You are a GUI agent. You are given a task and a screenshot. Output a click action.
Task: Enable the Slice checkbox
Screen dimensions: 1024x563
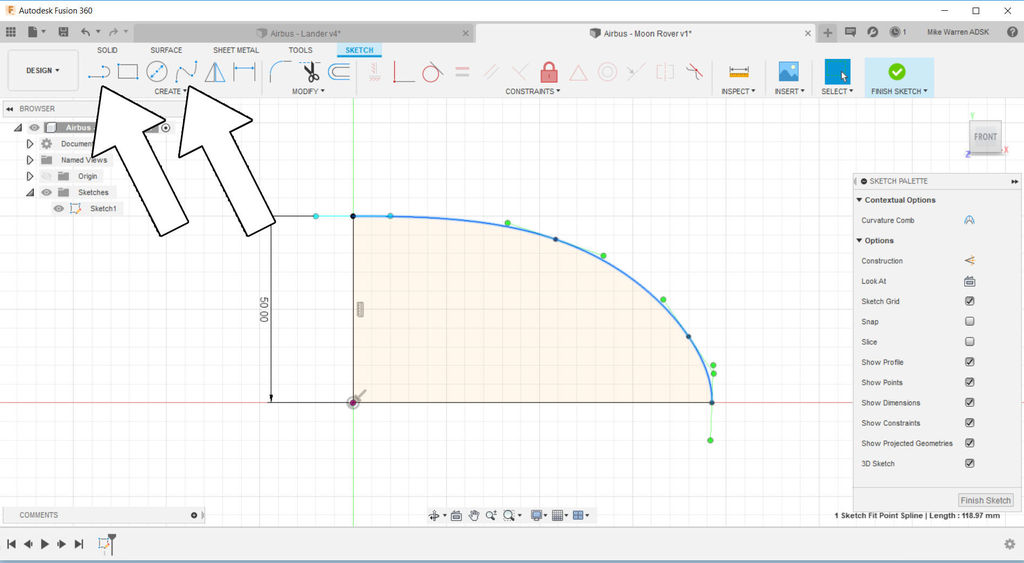[x=970, y=342]
